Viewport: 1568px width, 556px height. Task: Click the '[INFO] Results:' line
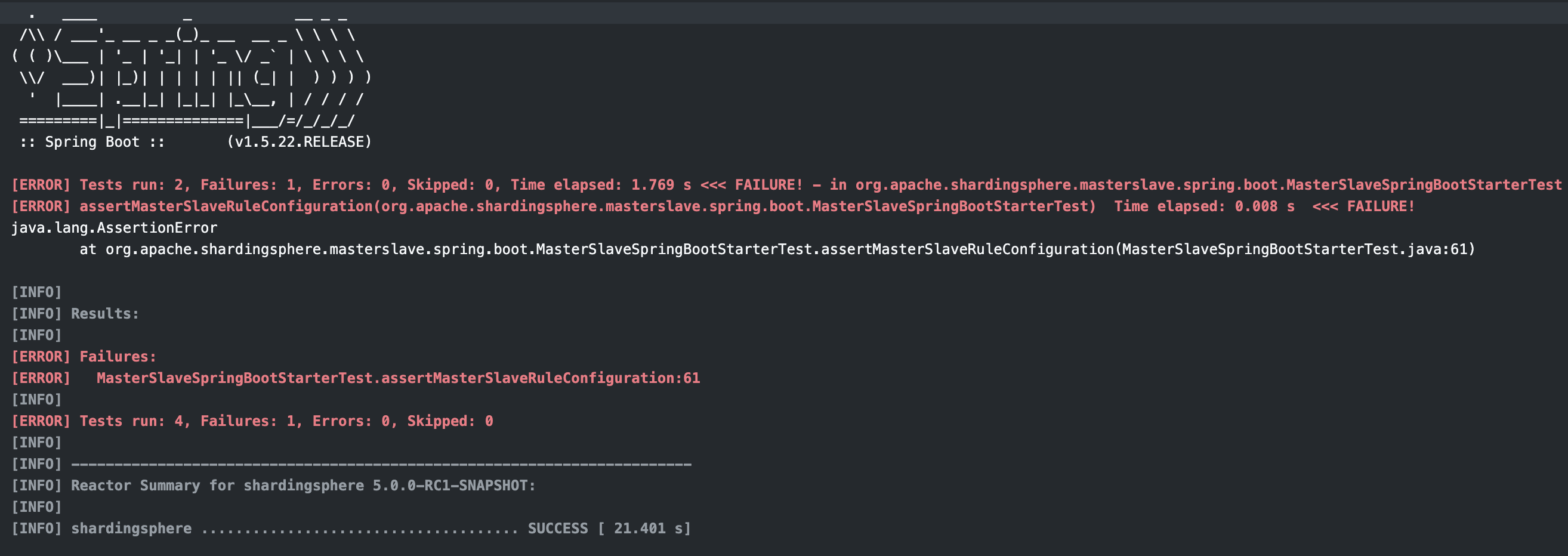76,314
